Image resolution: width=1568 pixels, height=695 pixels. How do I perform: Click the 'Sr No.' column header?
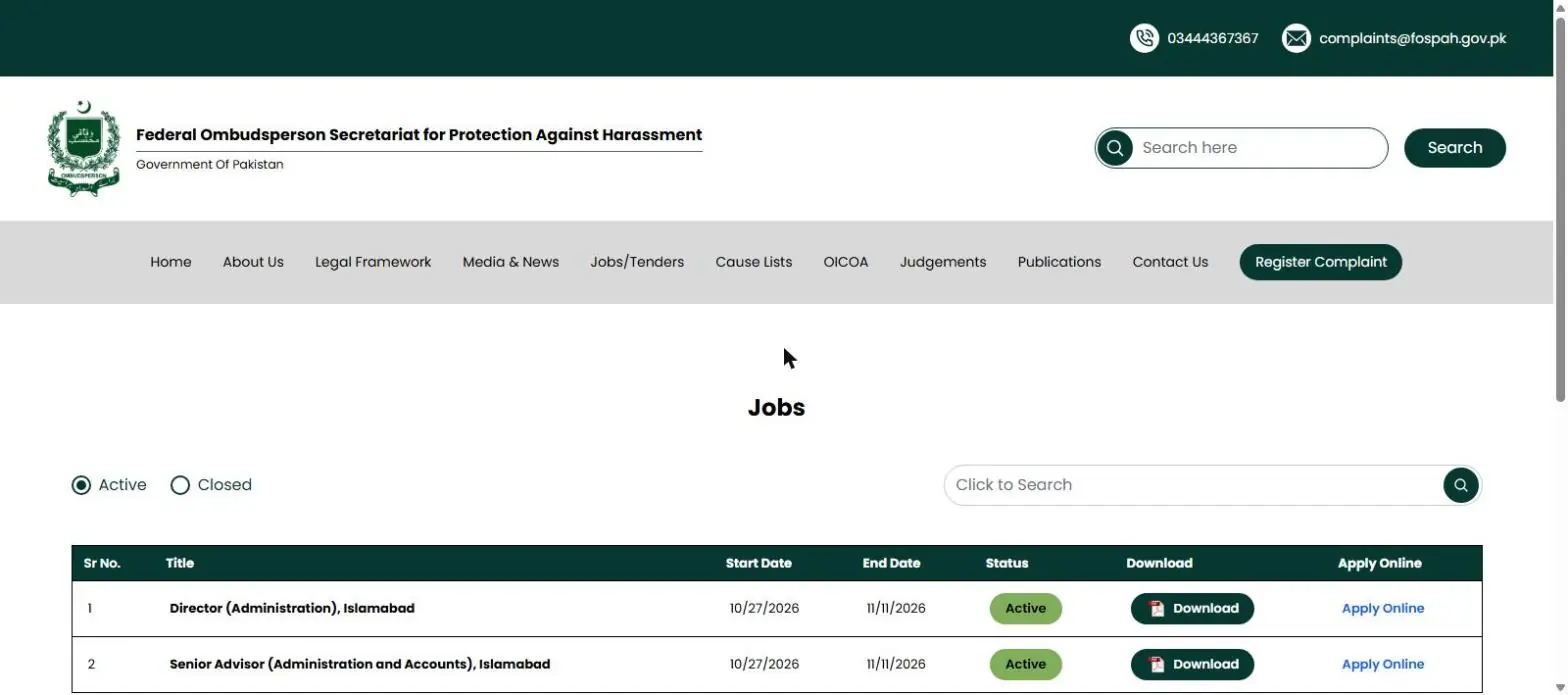(102, 563)
